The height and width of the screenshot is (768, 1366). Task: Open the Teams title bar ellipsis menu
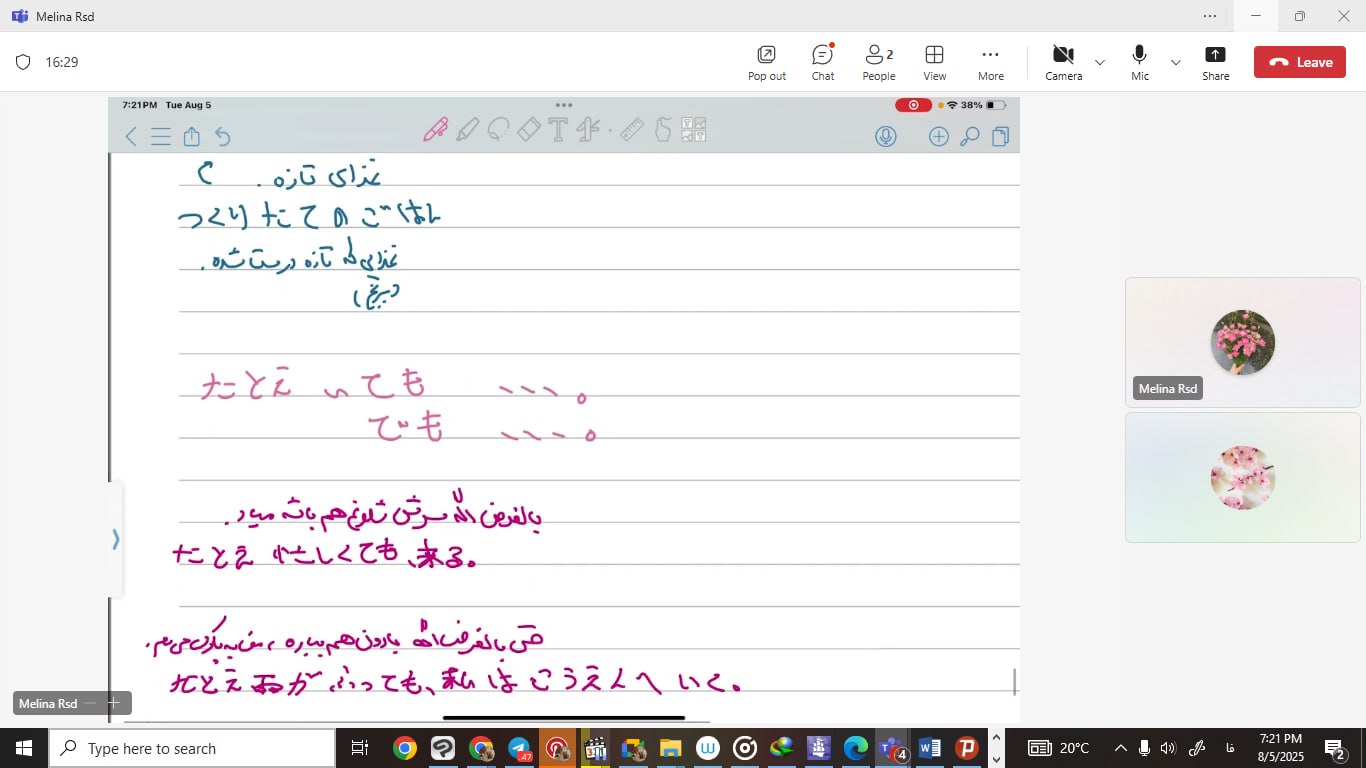coord(1210,16)
